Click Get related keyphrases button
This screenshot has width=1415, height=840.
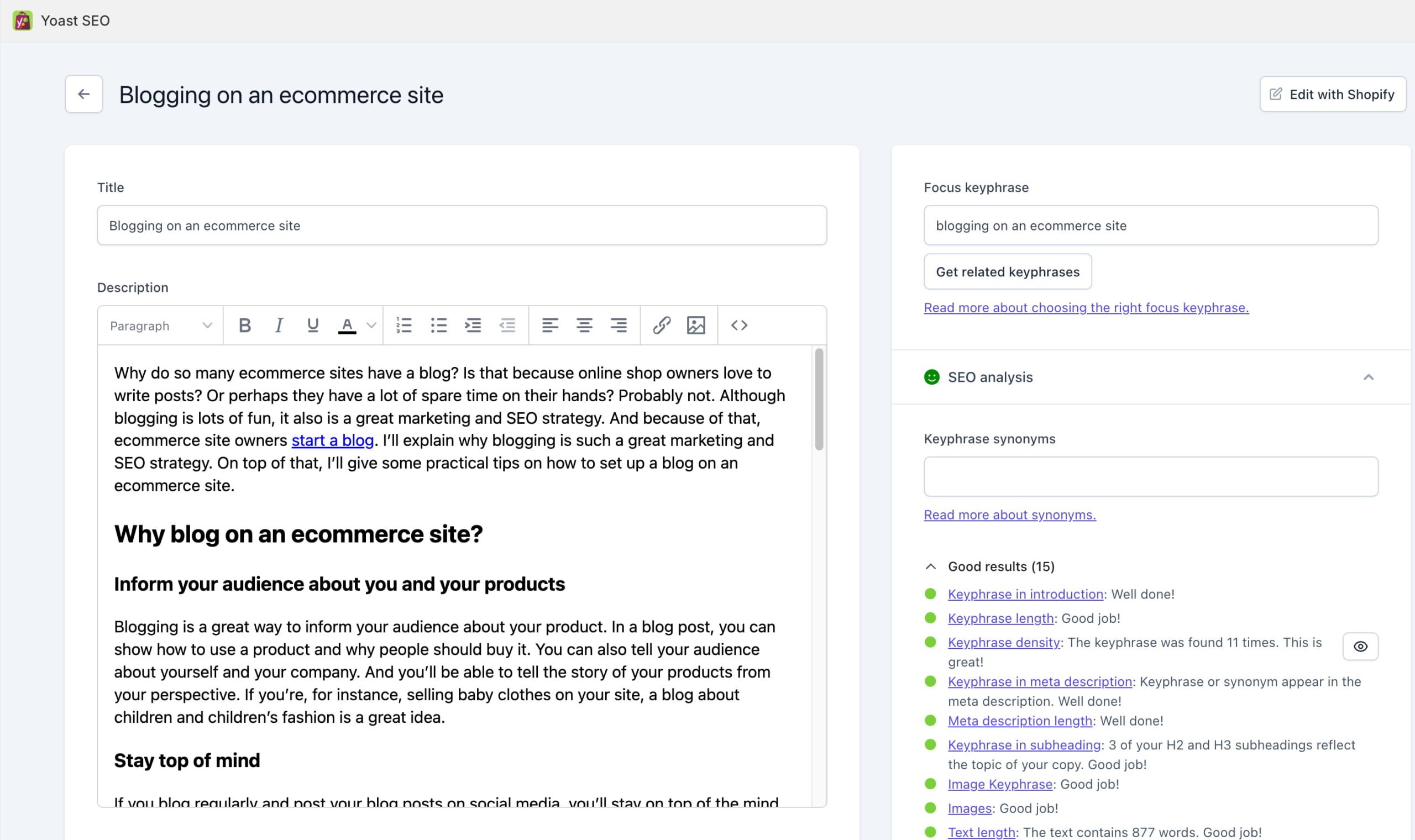coord(1008,272)
